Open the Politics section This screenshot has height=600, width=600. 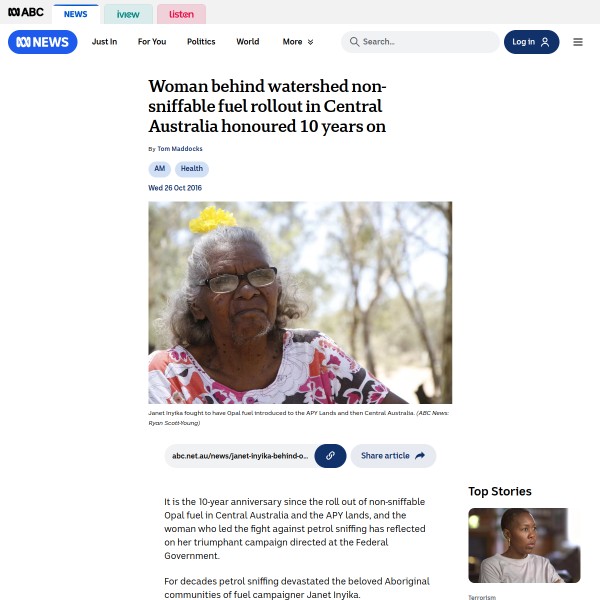(201, 42)
